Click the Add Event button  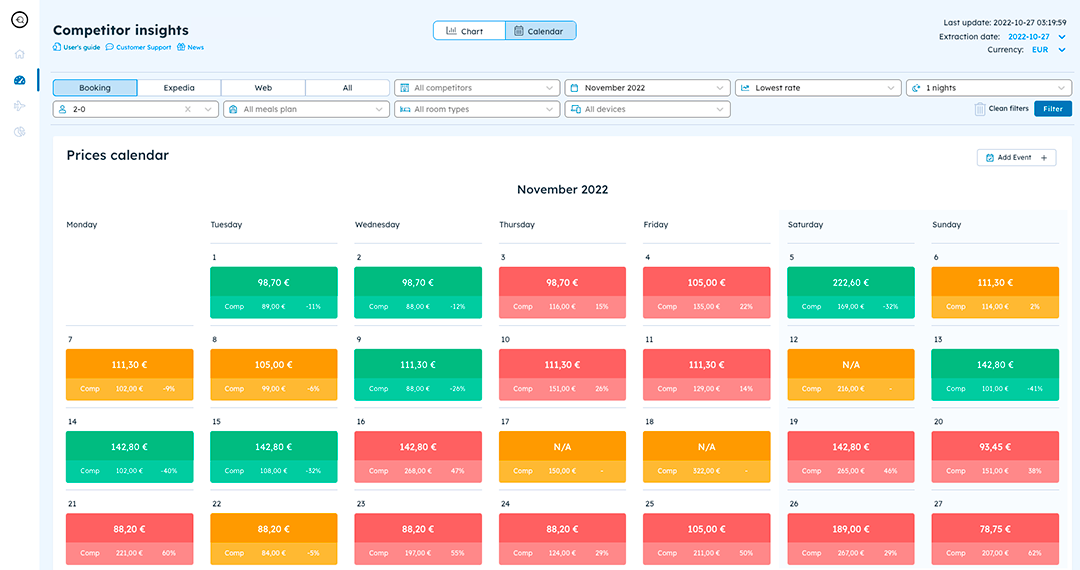(x=1016, y=158)
